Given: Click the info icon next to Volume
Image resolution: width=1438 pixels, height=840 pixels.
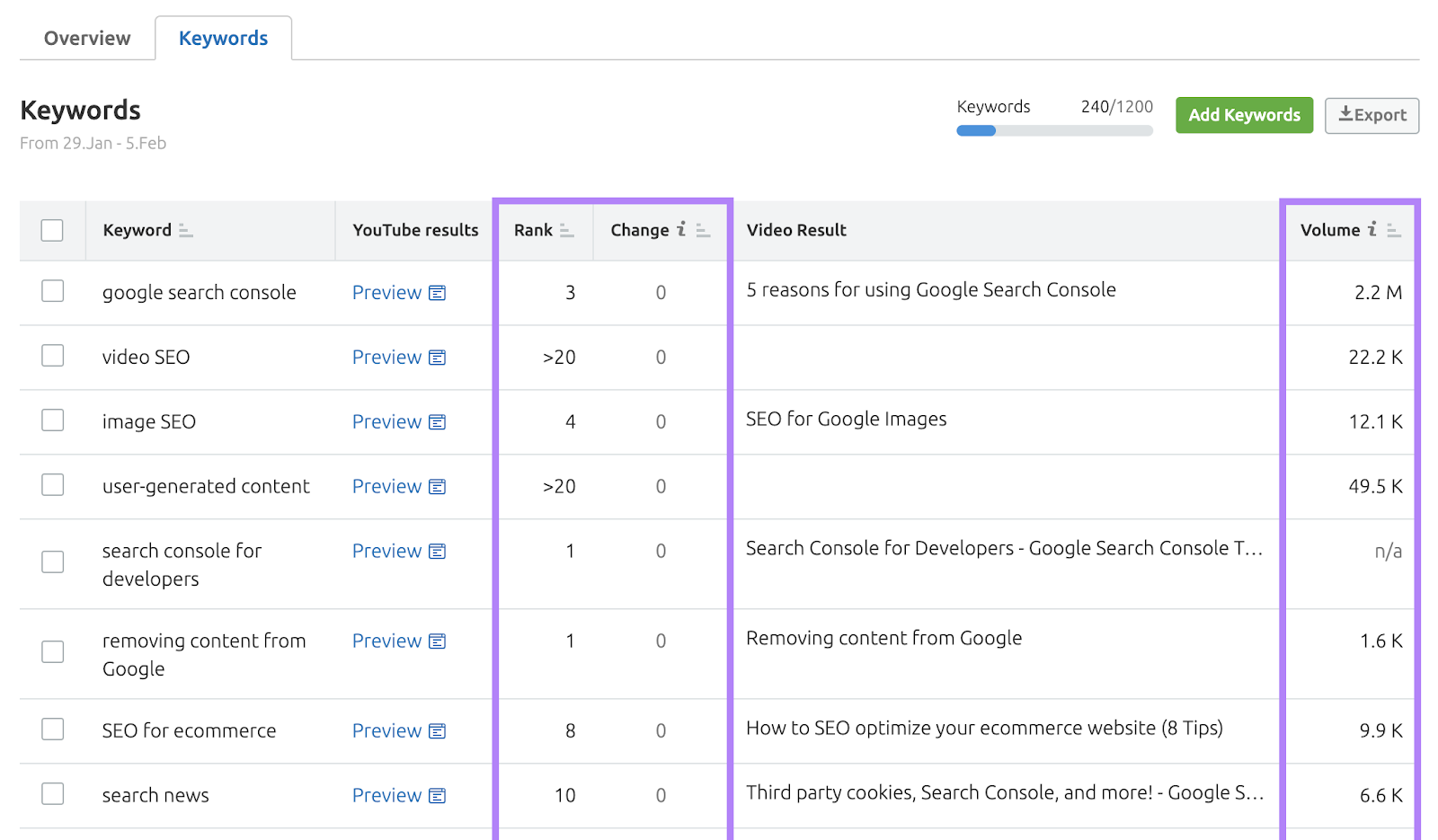Looking at the screenshot, I should pyautogui.click(x=1371, y=230).
